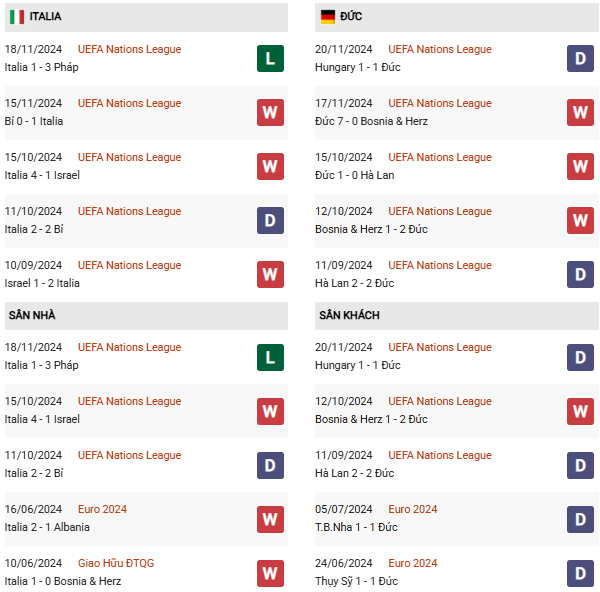Click 'Italia 4 - 1 Israel' text under ITALIA header
600x592 pixels.
point(42,175)
